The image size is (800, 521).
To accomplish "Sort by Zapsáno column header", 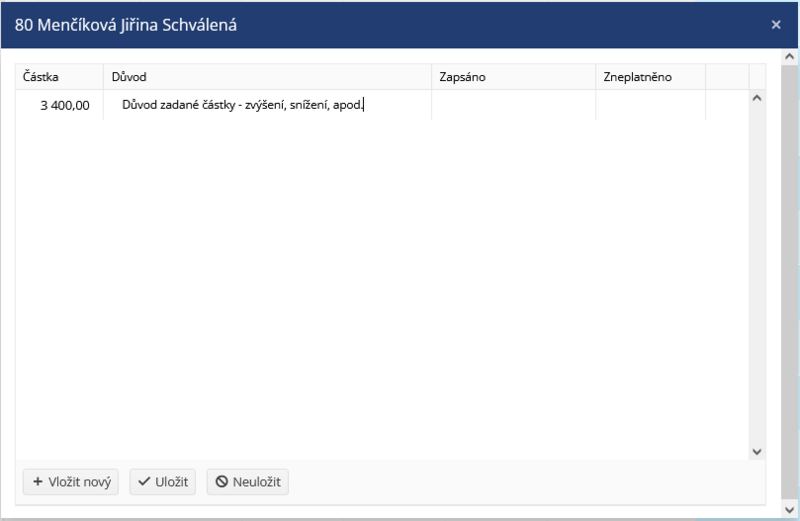I will [x=513, y=77].
